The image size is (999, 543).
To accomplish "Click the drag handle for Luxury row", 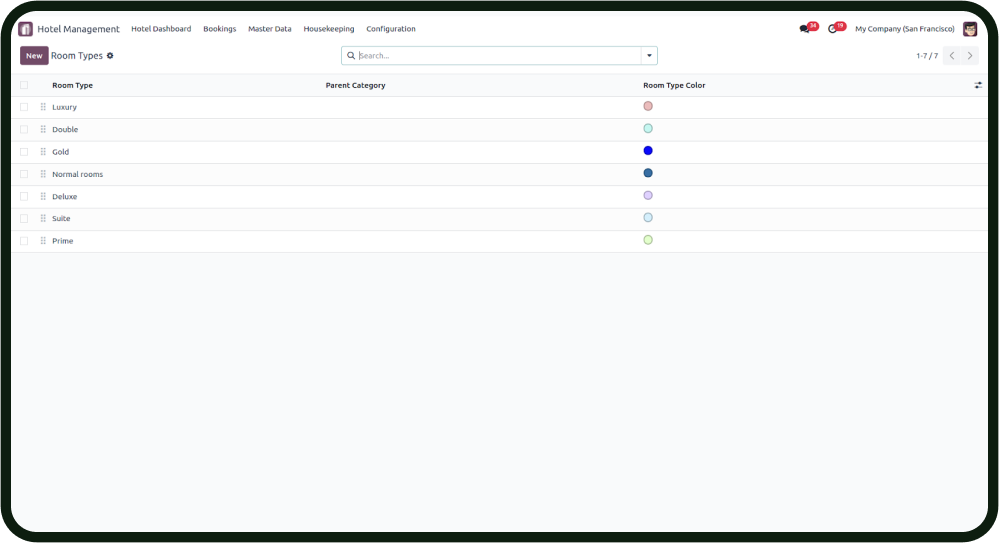I will point(43,107).
